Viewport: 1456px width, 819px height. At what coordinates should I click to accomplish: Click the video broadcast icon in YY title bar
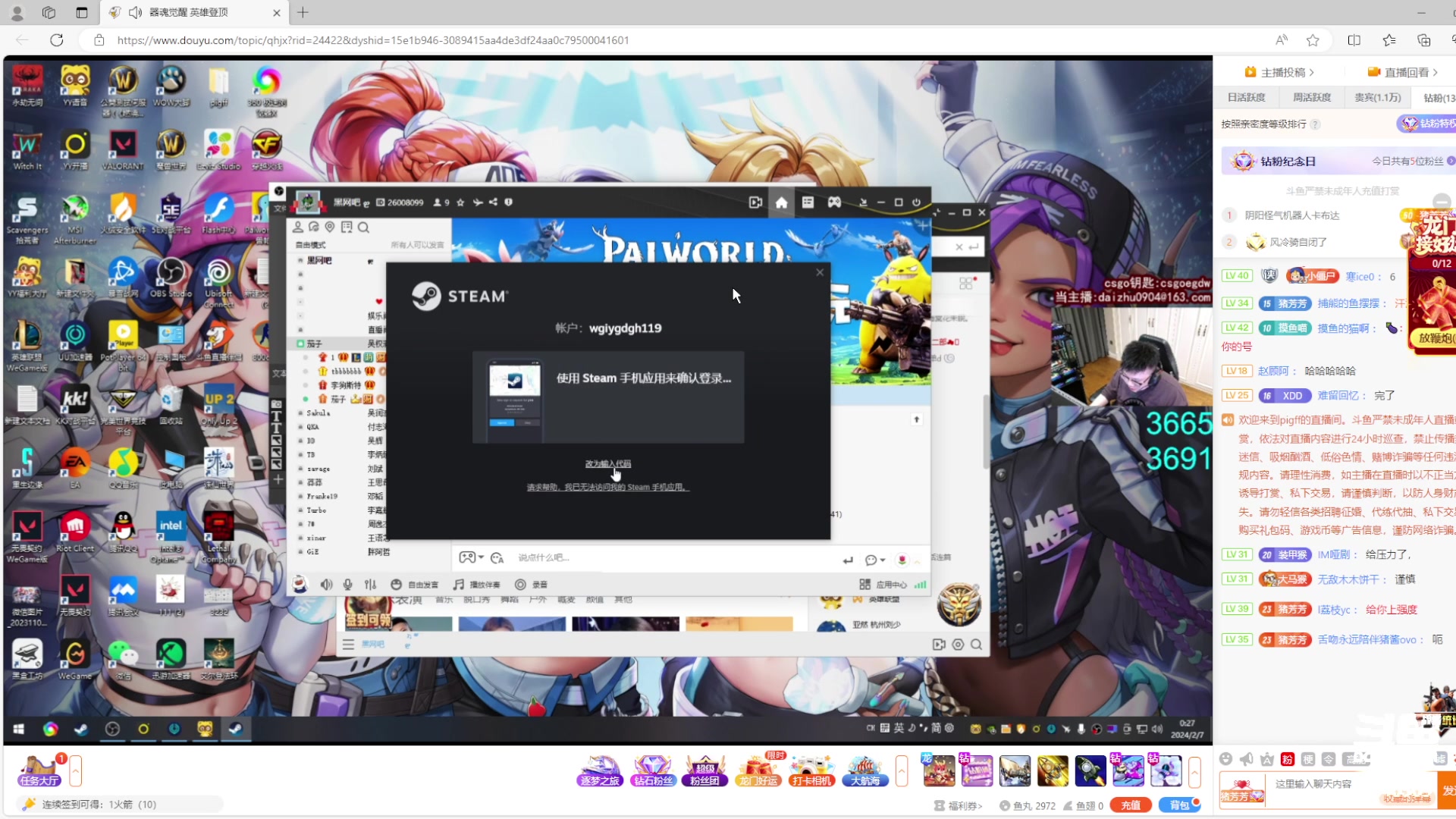[x=755, y=202]
